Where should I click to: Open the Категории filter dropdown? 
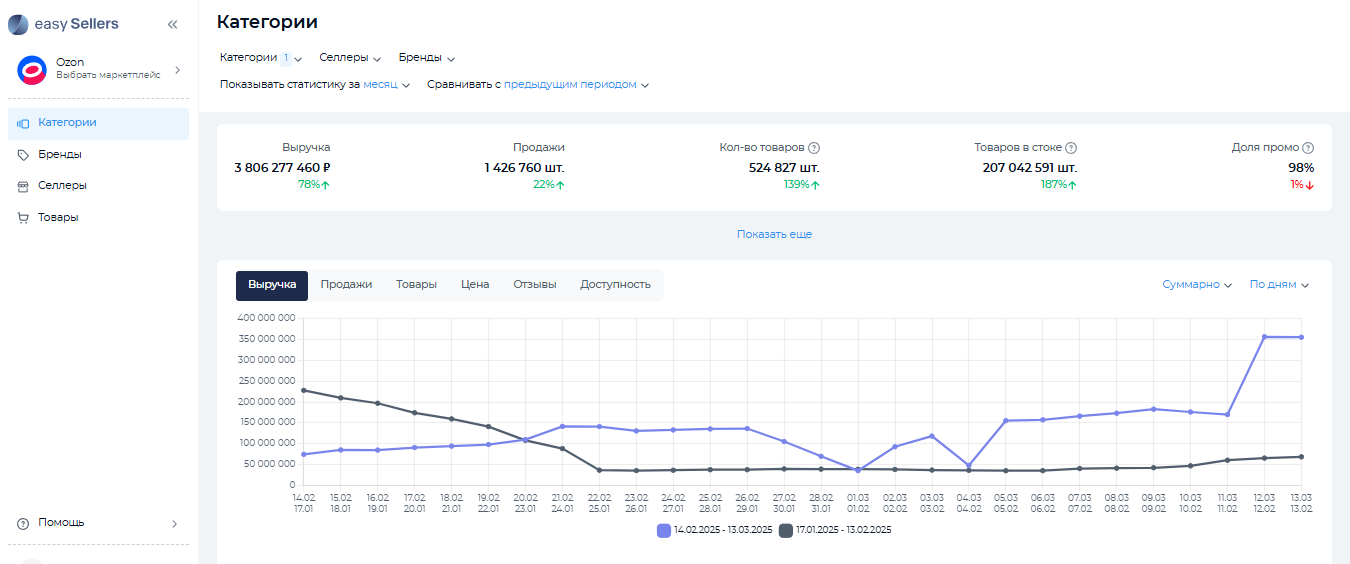click(260, 58)
